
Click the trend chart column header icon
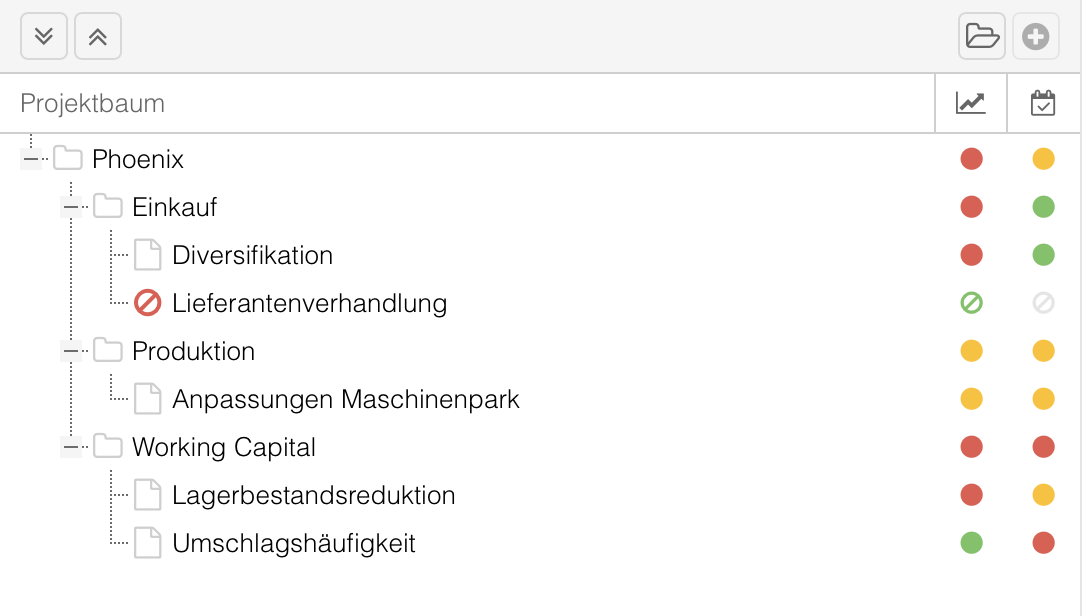click(970, 103)
